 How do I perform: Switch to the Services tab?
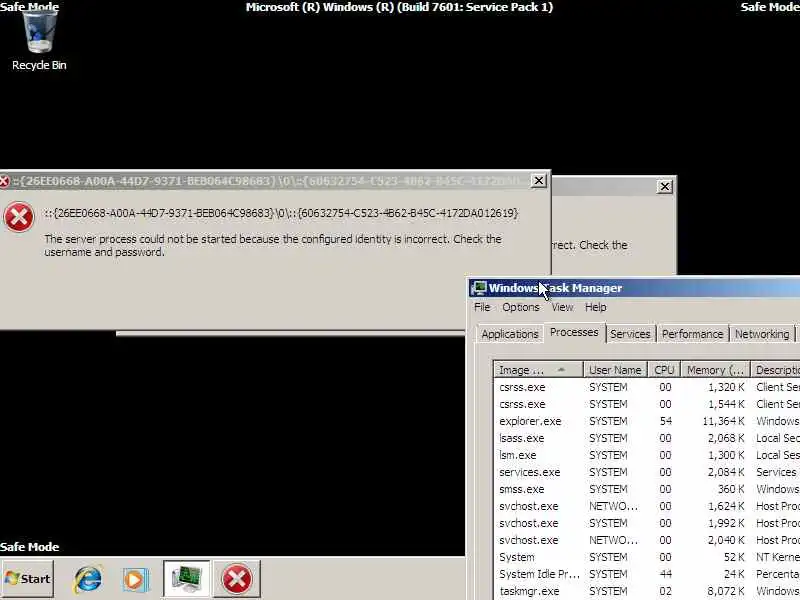pos(630,334)
